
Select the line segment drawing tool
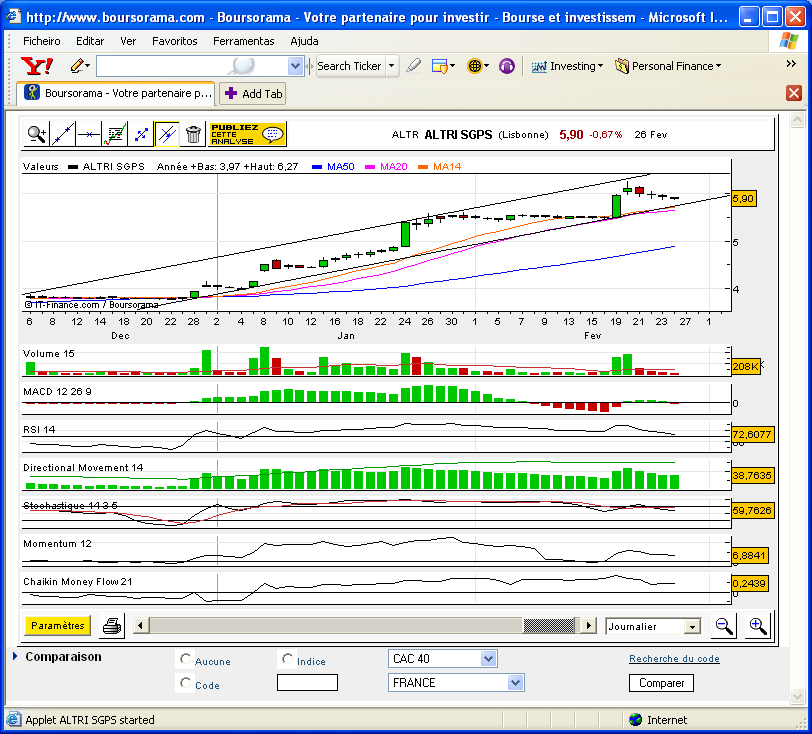[141, 135]
